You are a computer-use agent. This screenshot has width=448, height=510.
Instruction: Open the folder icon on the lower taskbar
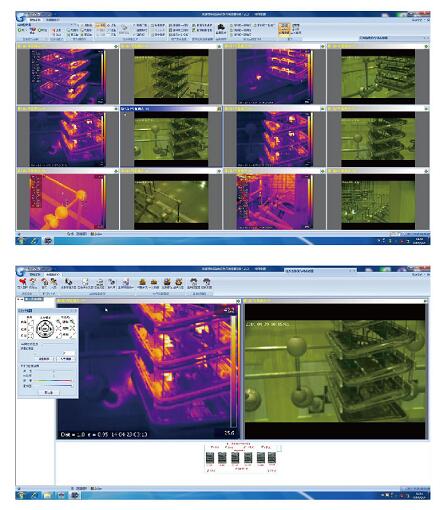pos(47,495)
